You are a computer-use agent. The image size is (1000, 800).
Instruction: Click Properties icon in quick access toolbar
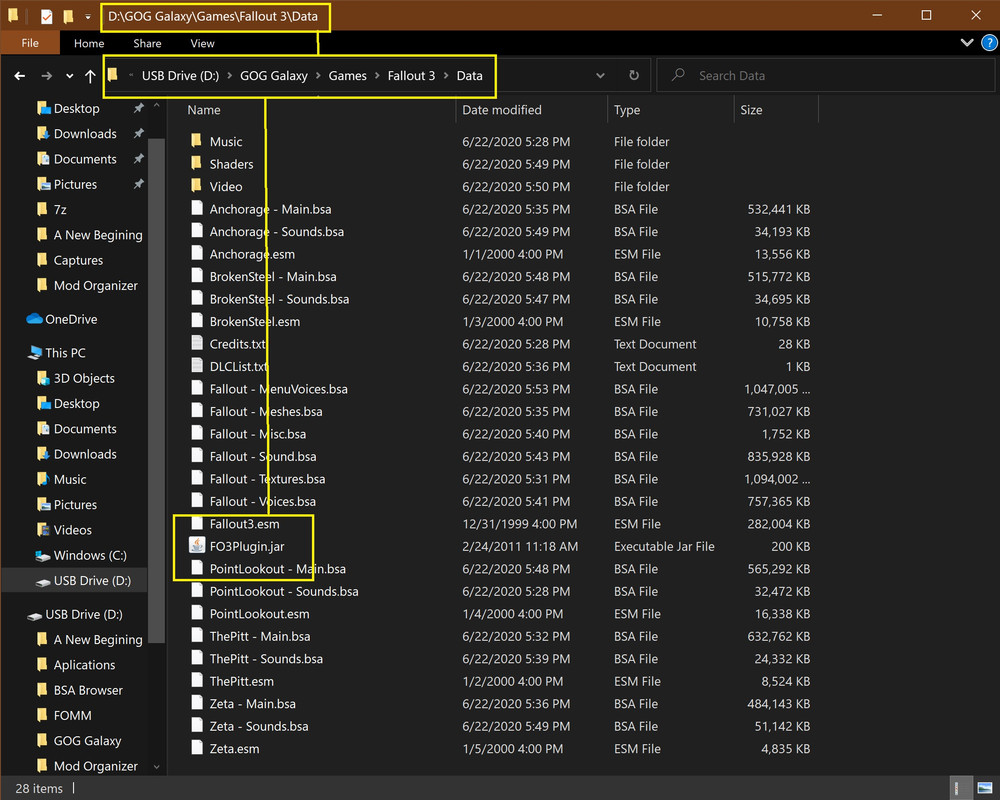click(x=46, y=16)
